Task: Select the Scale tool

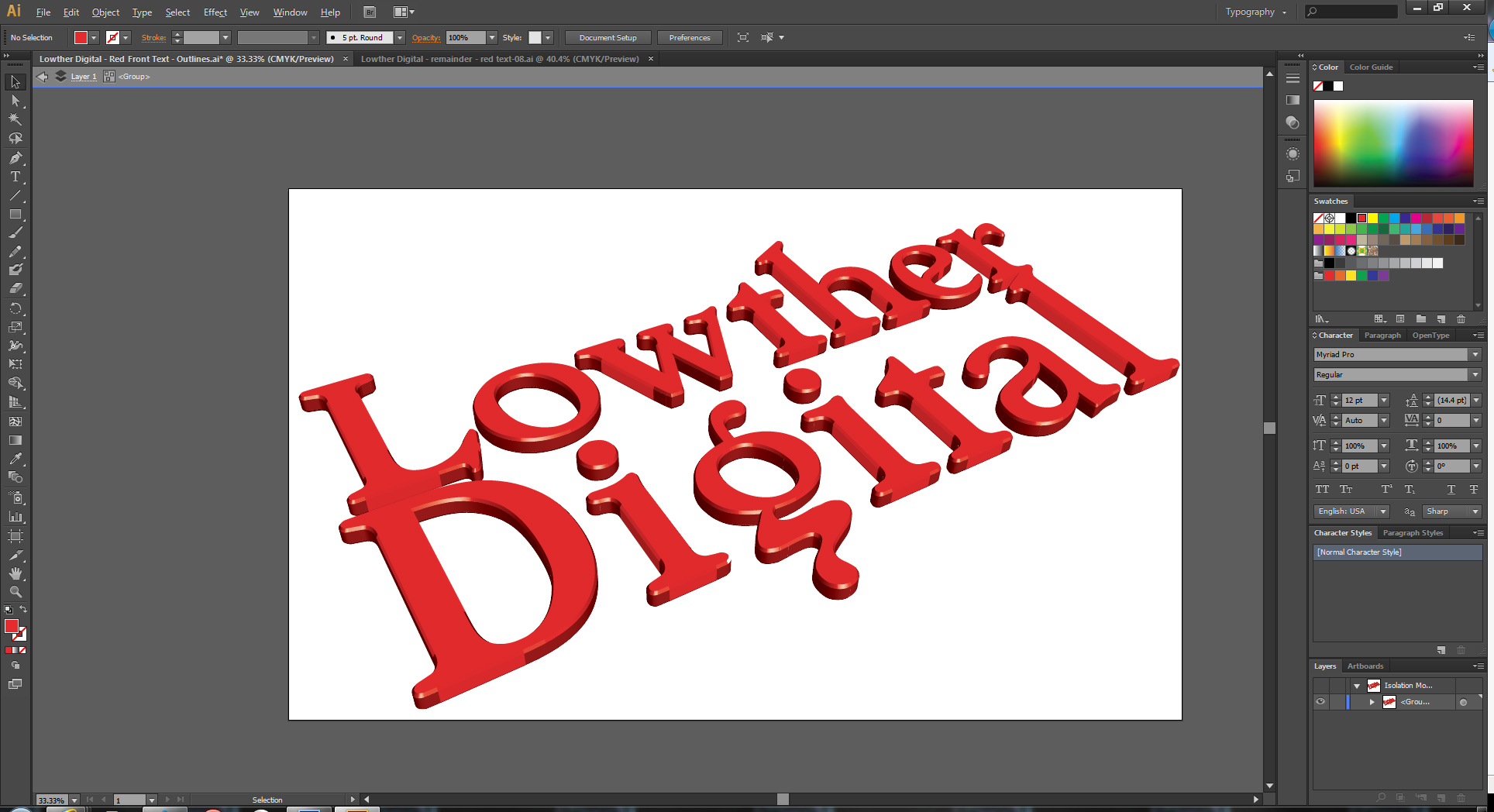Action: point(15,327)
